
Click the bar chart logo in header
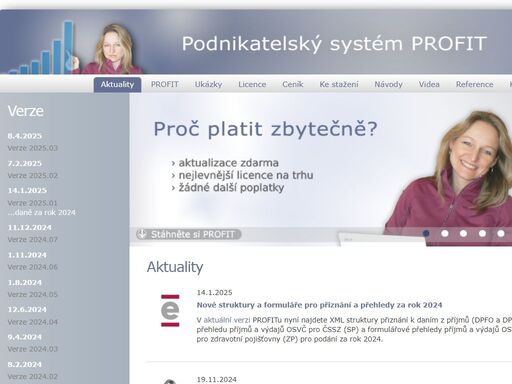pyautogui.click(x=42, y=47)
